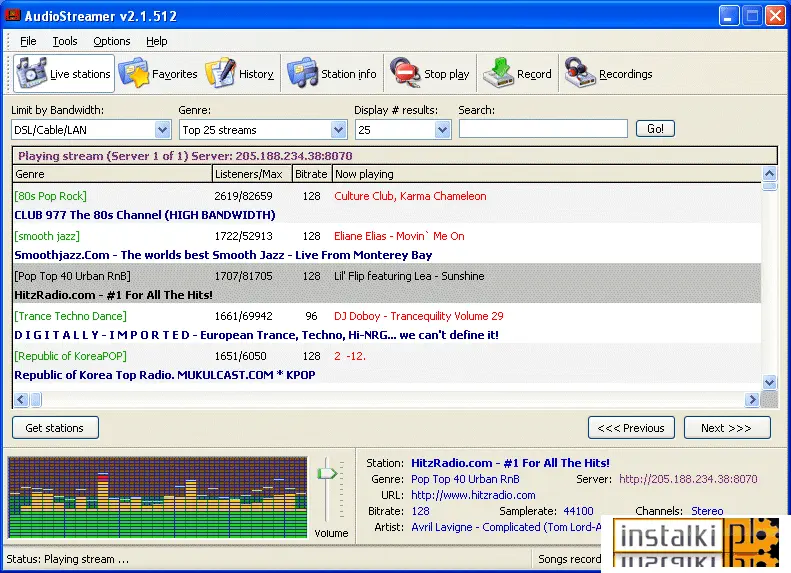Expand the Limit by Bandwidth dropdown
This screenshot has height=573, width=791.
click(x=162, y=130)
